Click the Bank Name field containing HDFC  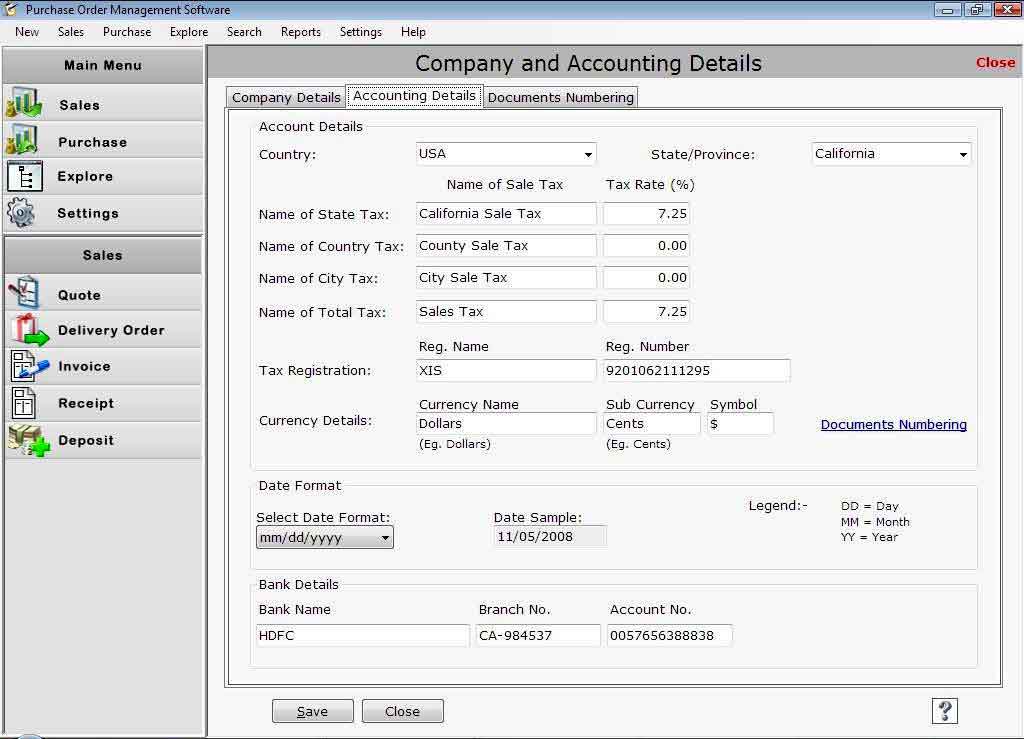(362, 635)
